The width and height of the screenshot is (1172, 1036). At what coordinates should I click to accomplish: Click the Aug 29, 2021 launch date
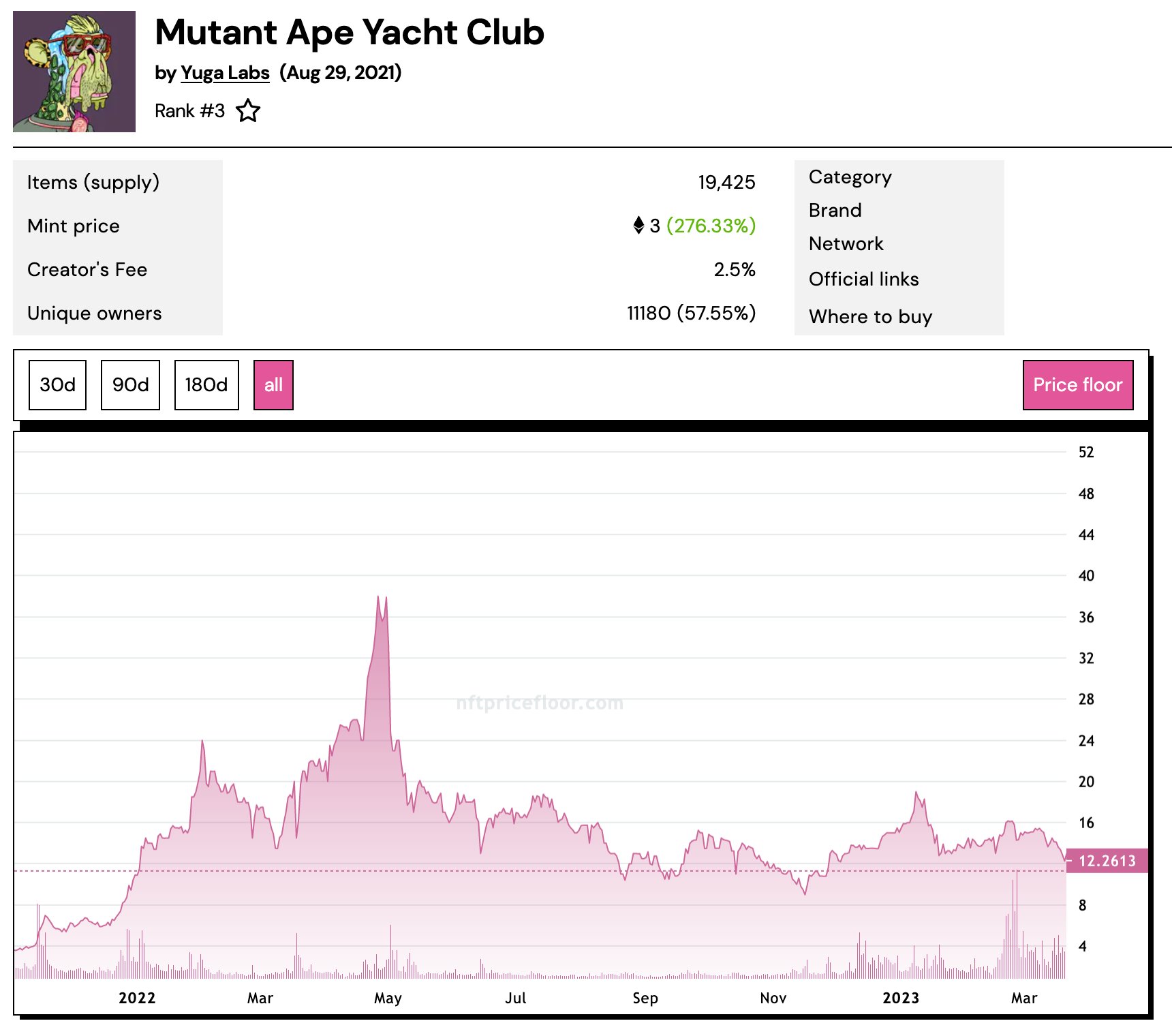click(340, 72)
